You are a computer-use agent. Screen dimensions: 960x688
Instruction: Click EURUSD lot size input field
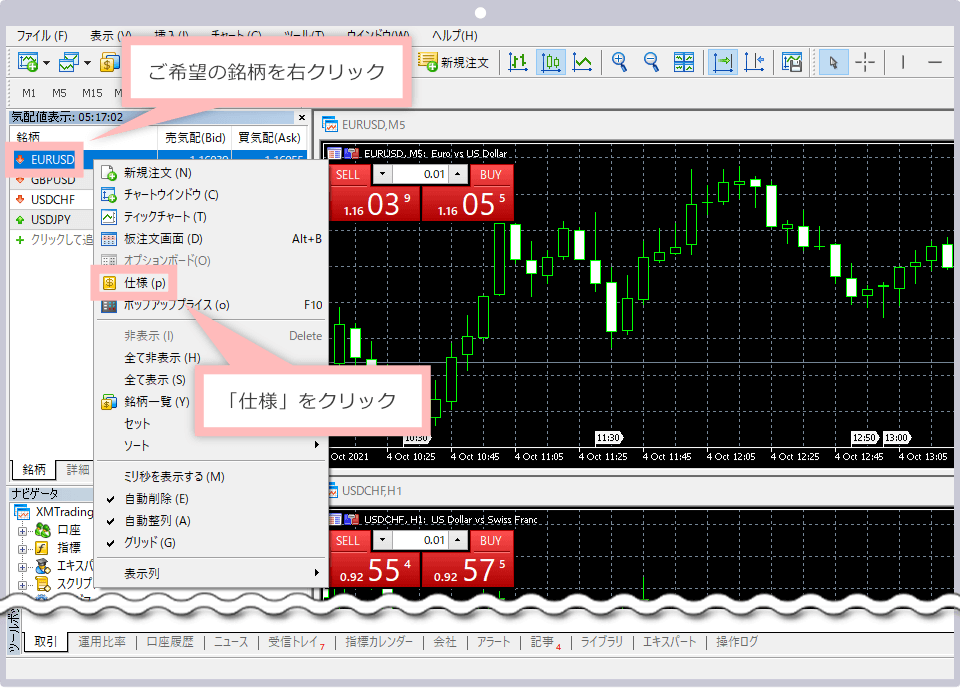coord(419,174)
